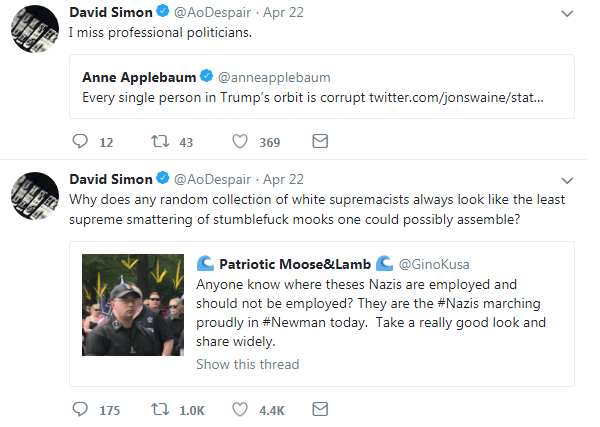This screenshot has height=427, width=600.
Task: Retweet the tweet with 1.0K retweets
Action: [160, 409]
